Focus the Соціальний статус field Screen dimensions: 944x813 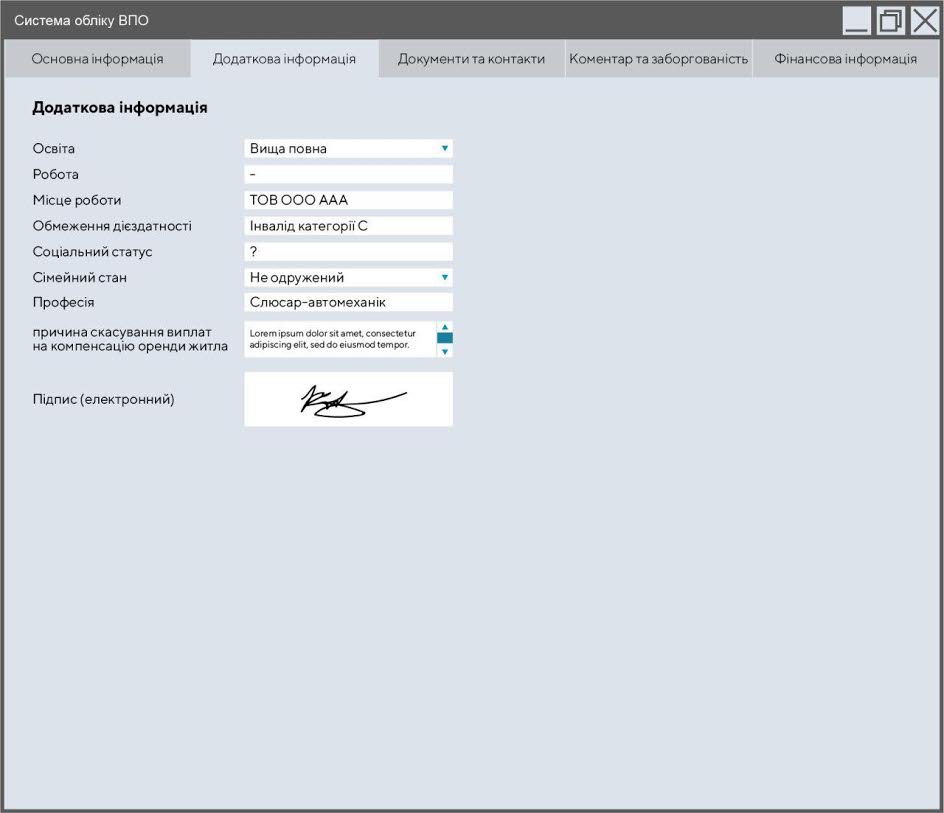point(348,252)
